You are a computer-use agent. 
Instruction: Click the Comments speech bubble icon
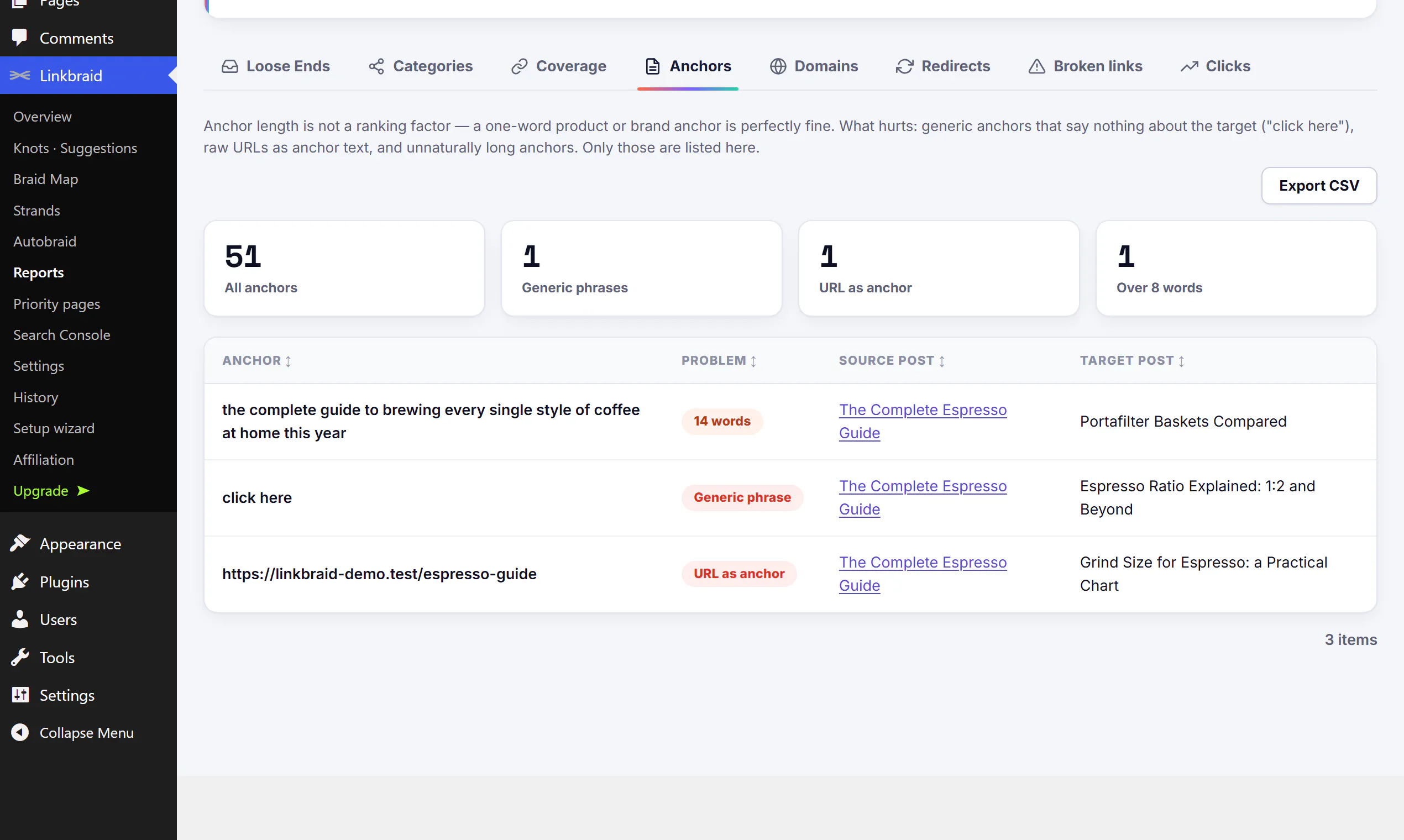coord(20,38)
